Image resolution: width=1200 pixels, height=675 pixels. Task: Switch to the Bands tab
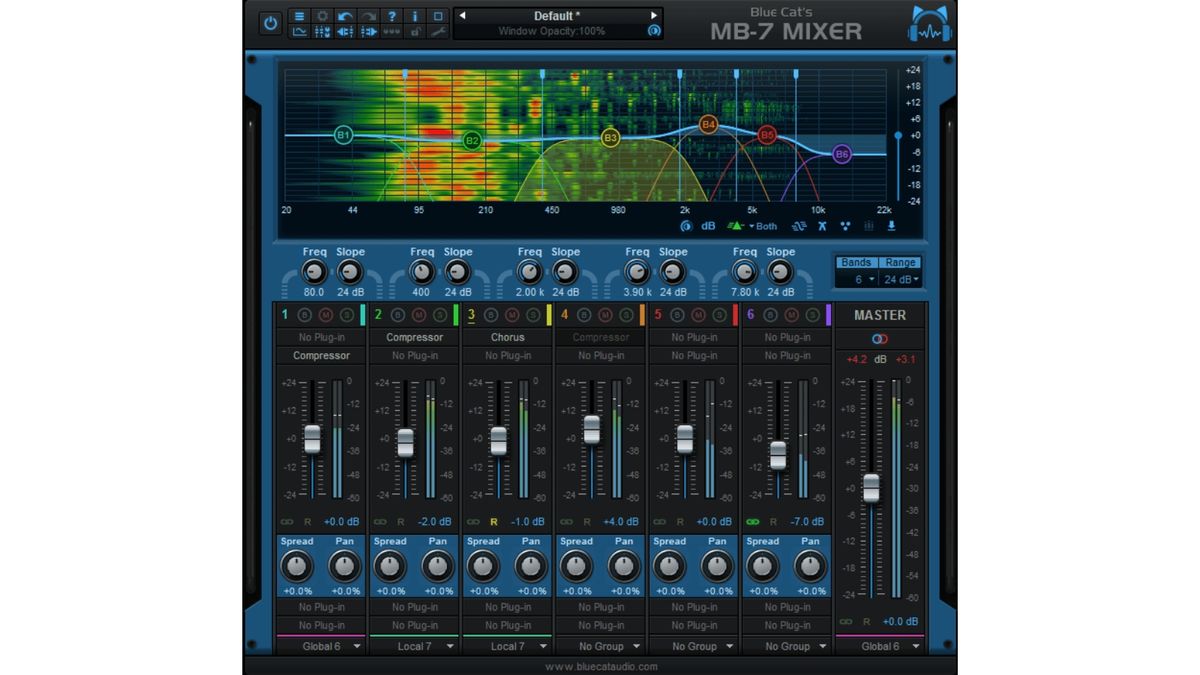(x=858, y=262)
